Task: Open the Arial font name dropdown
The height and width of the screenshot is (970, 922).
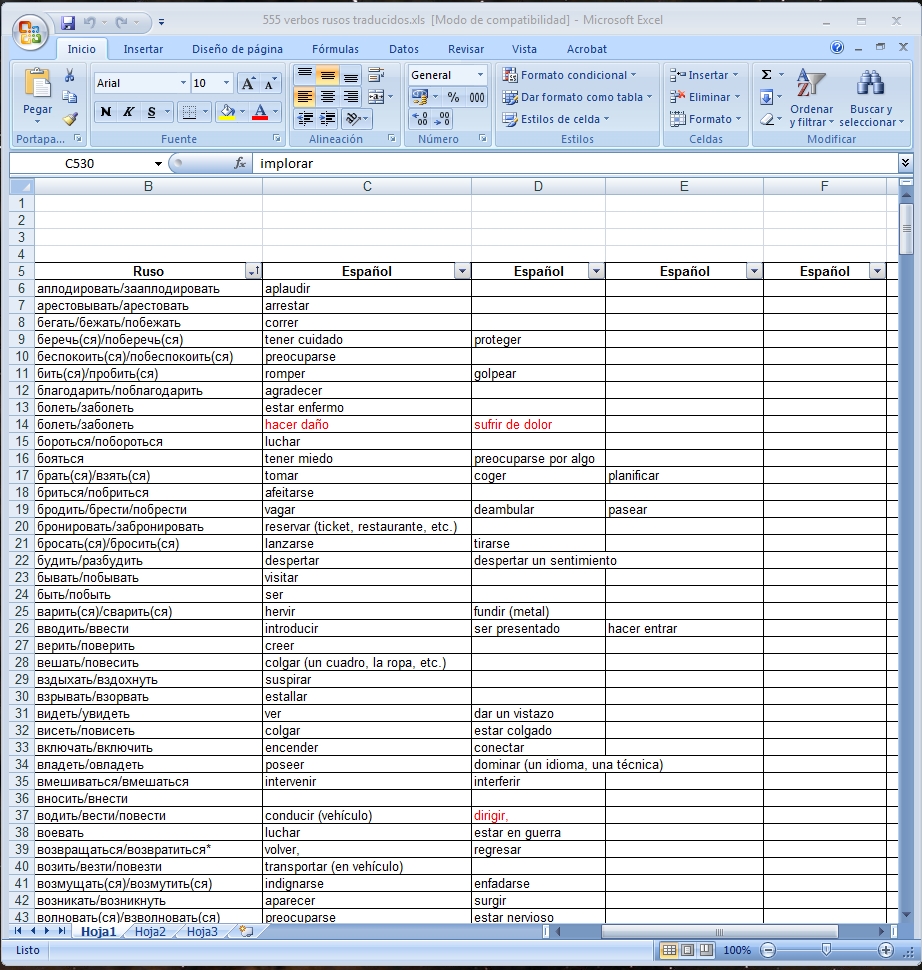Action: tap(183, 84)
